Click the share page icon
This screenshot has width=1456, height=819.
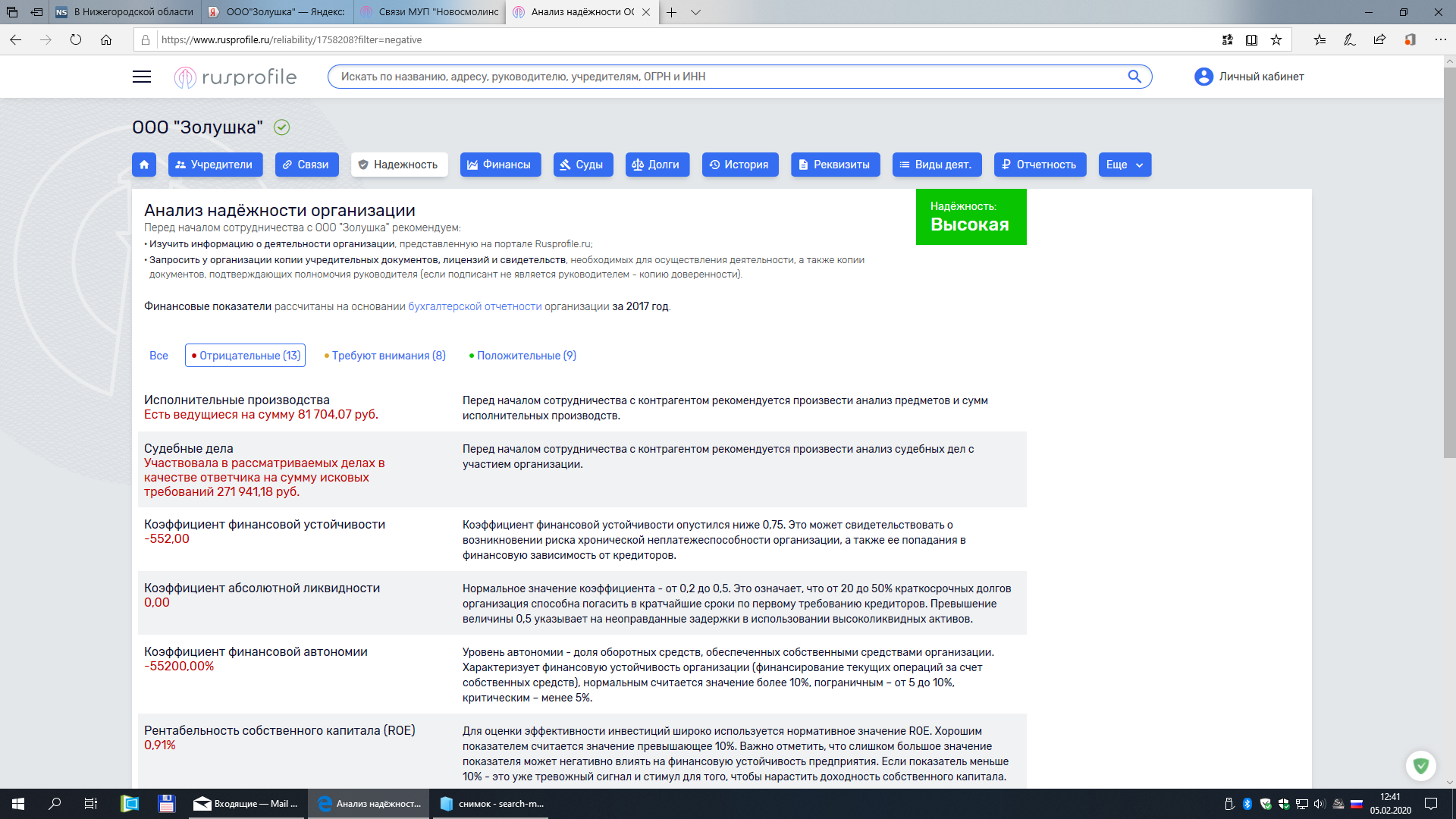[x=1379, y=39]
